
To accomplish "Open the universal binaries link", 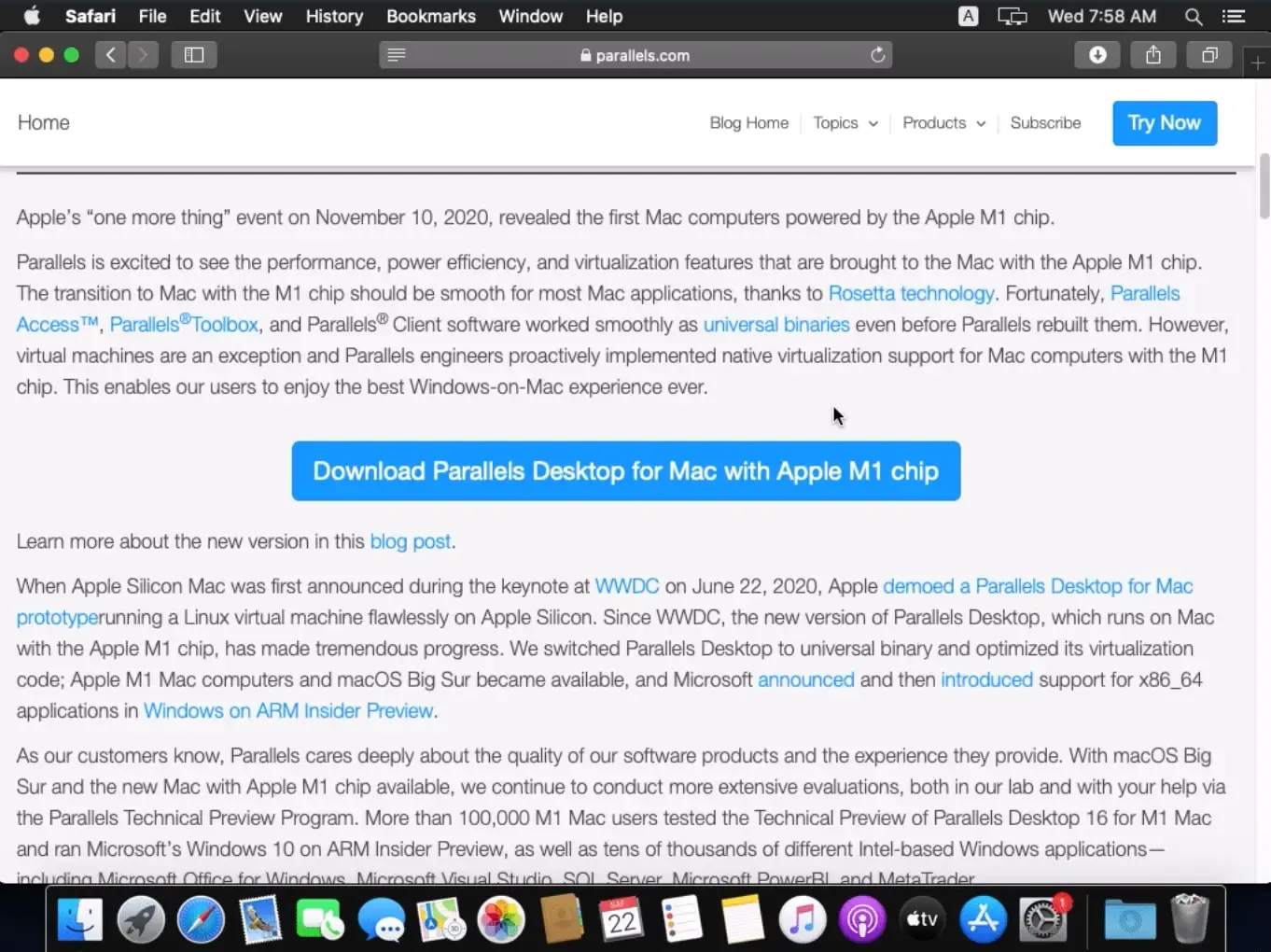I will click(x=776, y=325).
